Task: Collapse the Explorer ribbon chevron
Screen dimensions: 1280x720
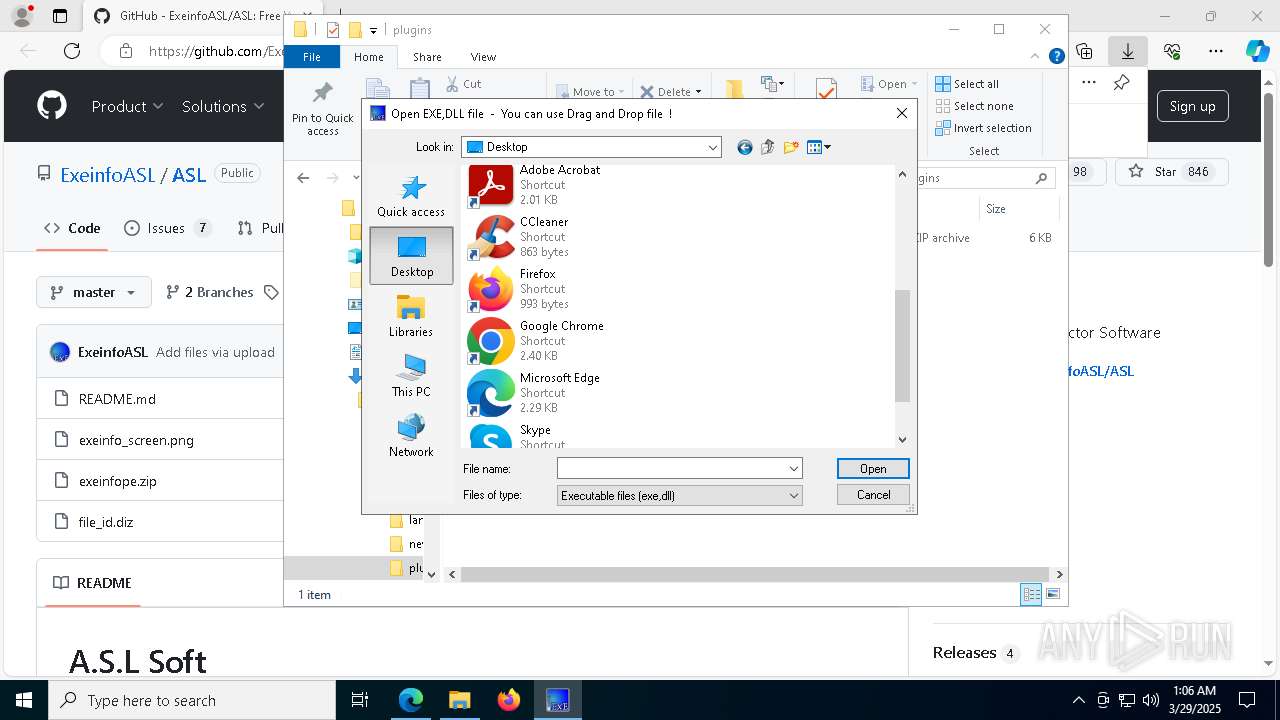Action: click(1036, 57)
